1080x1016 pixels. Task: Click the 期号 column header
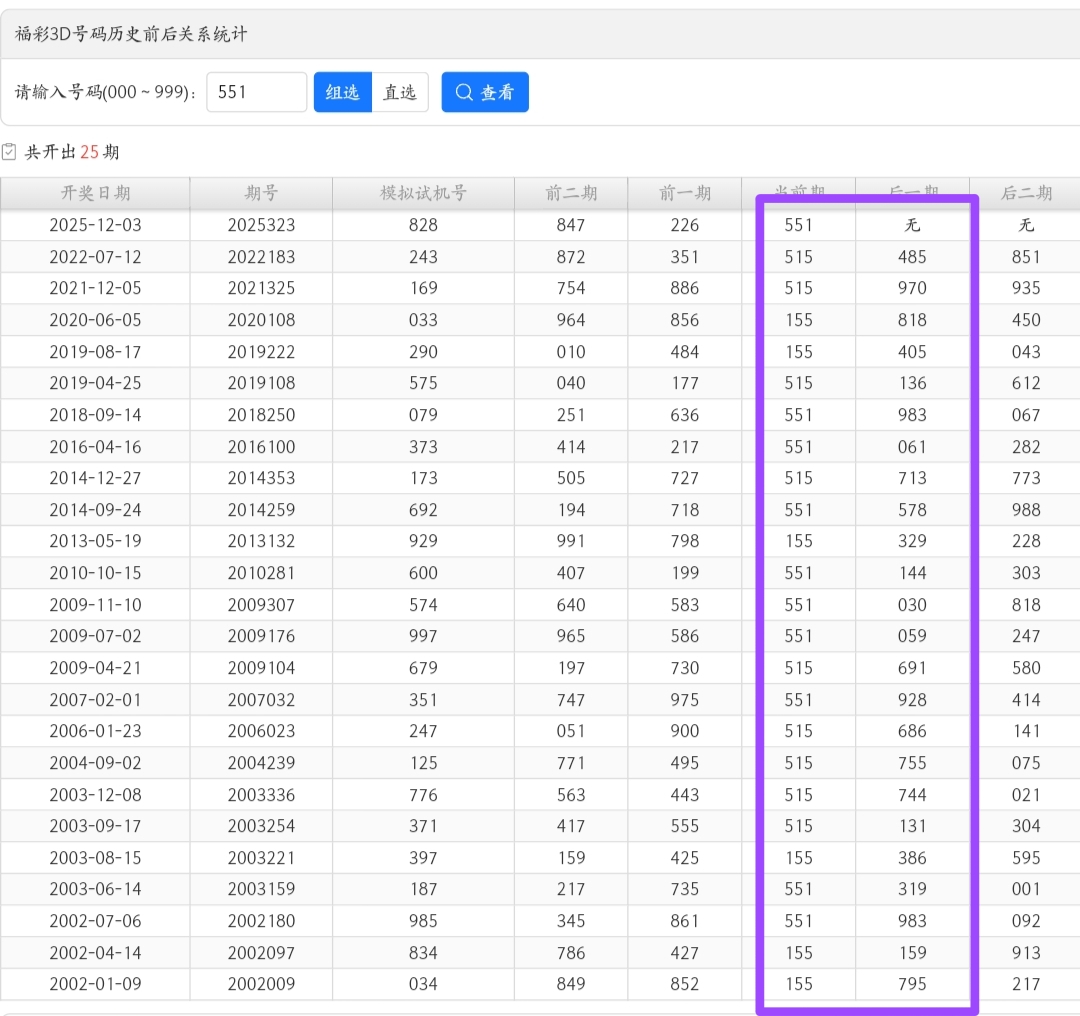point(261,193)
